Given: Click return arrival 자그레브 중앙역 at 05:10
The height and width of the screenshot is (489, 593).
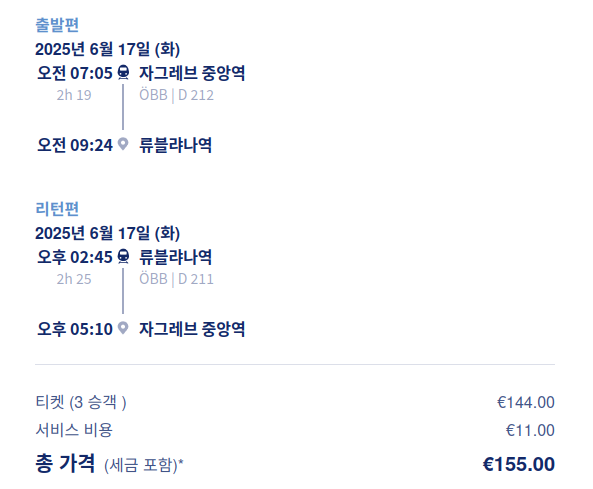Looking at the screenshot, I should point(192,329).
